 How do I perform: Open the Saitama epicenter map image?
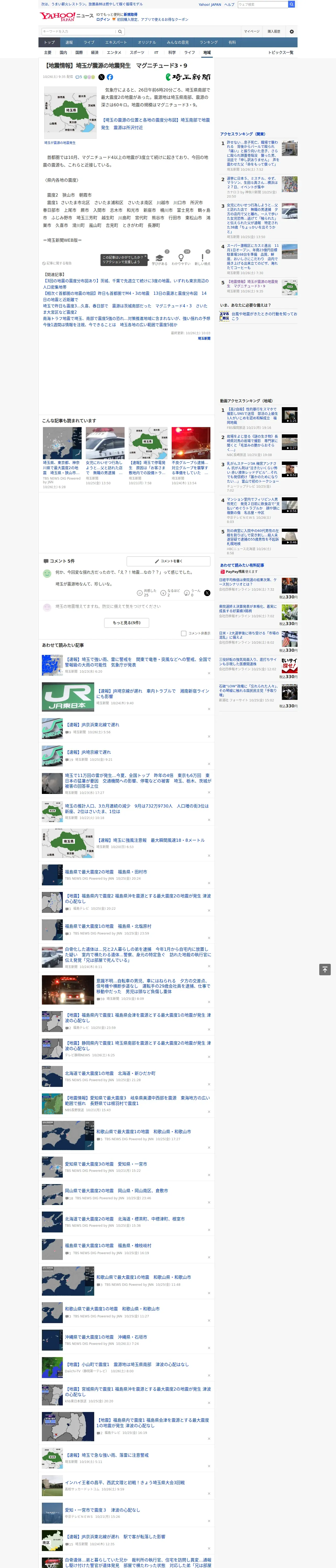coord(70,113)
